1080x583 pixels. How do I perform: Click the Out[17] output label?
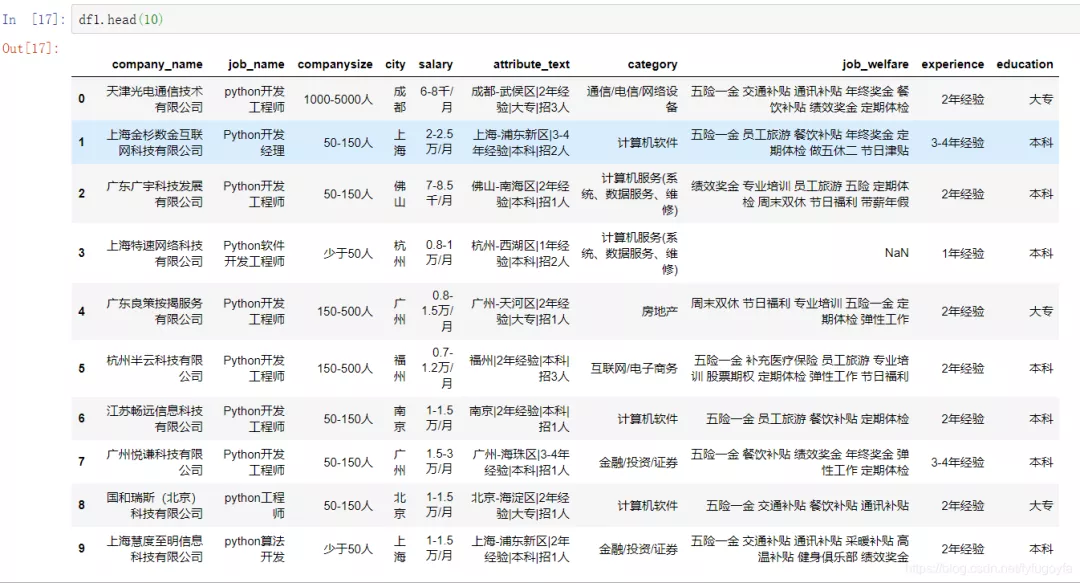(x=28, y=47)
